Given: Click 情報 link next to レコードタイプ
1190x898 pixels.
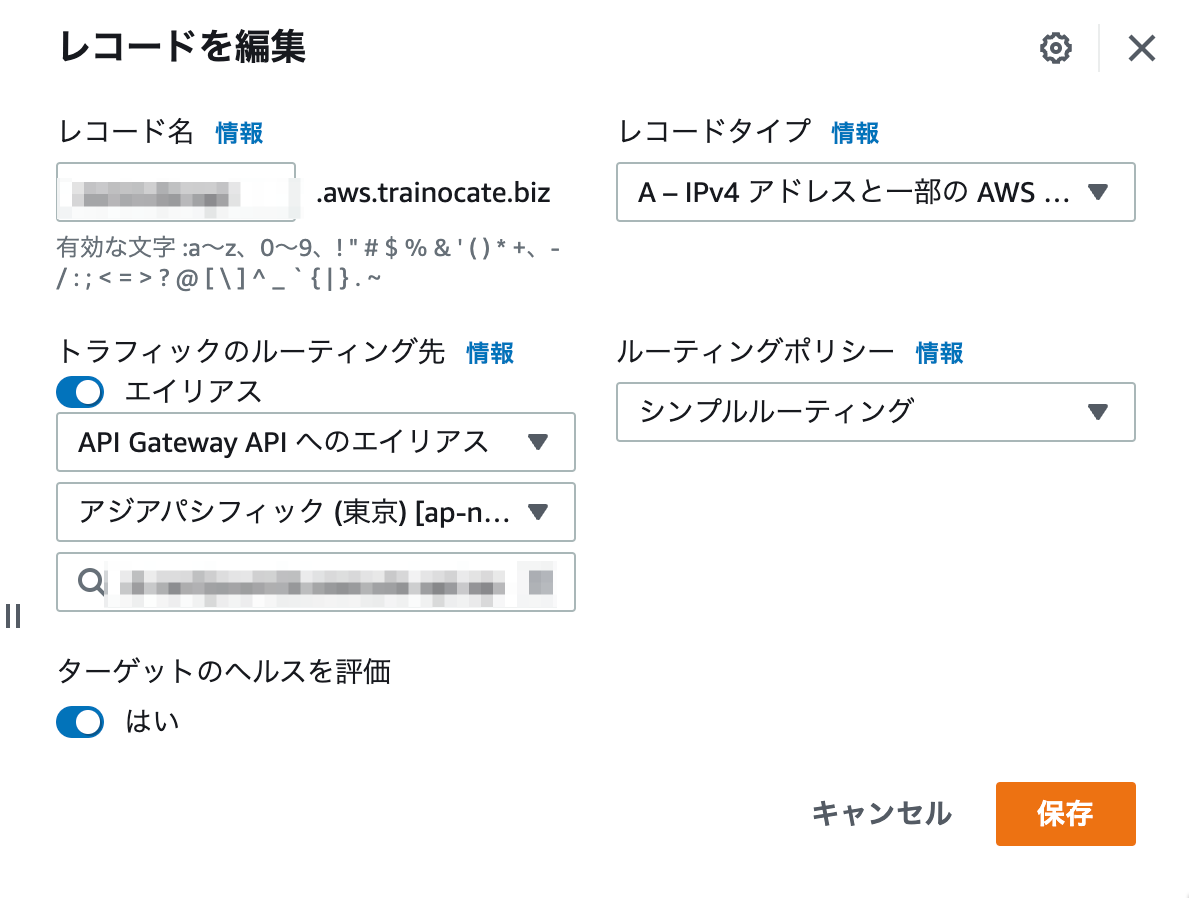Looking at the screenshot, I should (855, 133).
